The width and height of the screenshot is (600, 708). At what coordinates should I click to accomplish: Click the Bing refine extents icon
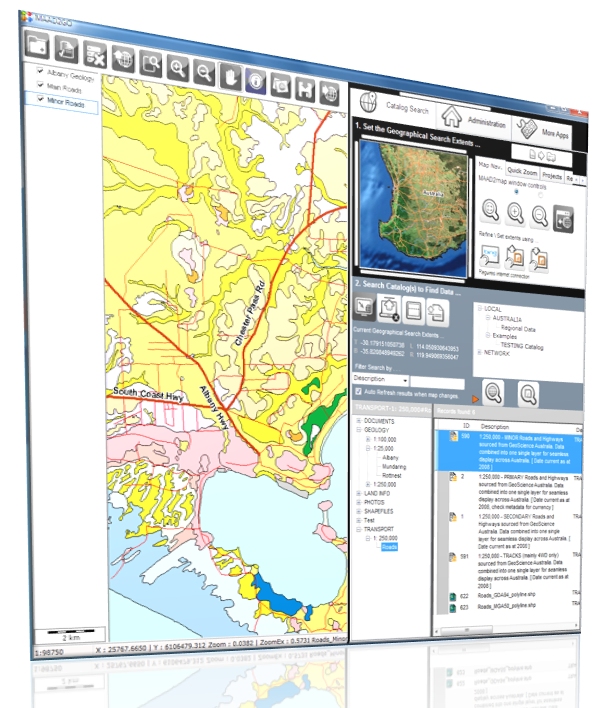click(x=489, y=256)
